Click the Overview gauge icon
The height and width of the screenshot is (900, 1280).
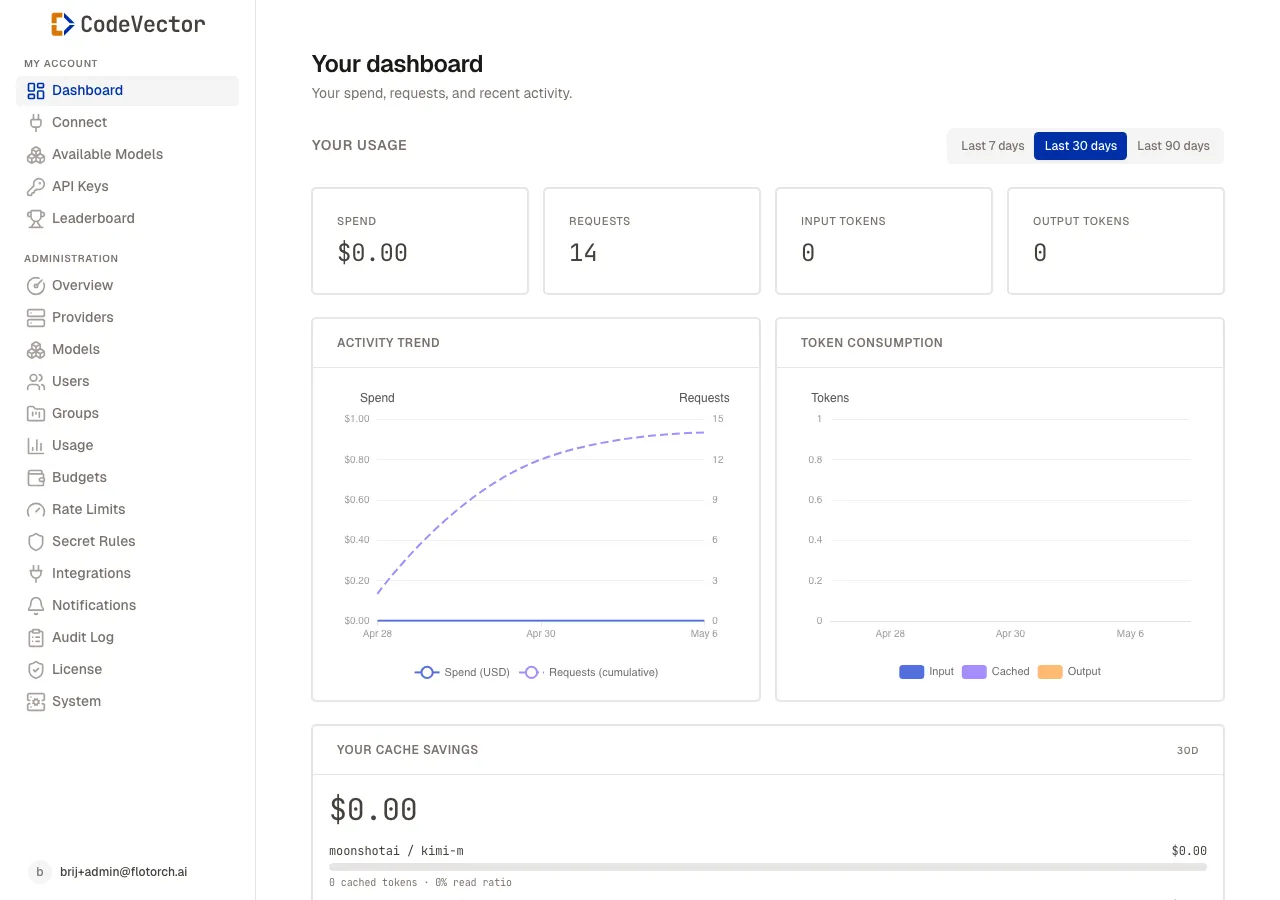36,286
